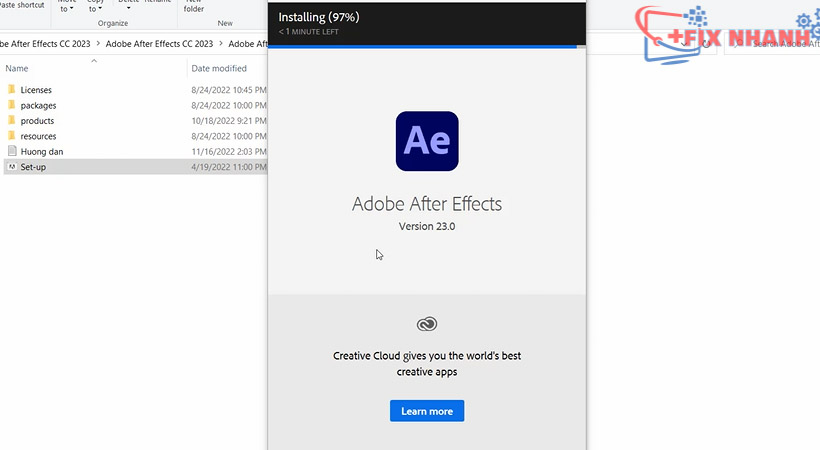Click second Adobe After Effects CC 2023 breadcrumb
Screen dimensions: 820x450
tap(159, 43)
